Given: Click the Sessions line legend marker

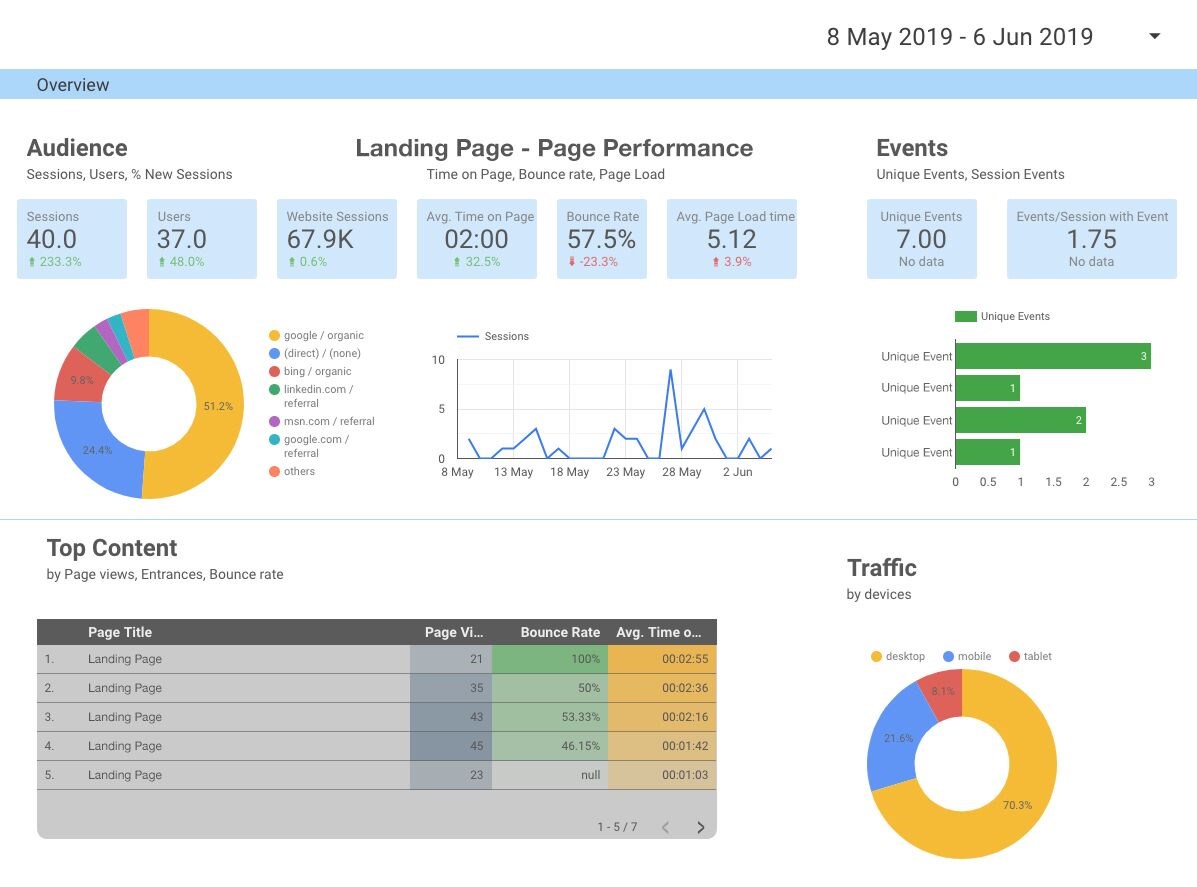Looking at the screenshot, I should [x=467, y=337].
